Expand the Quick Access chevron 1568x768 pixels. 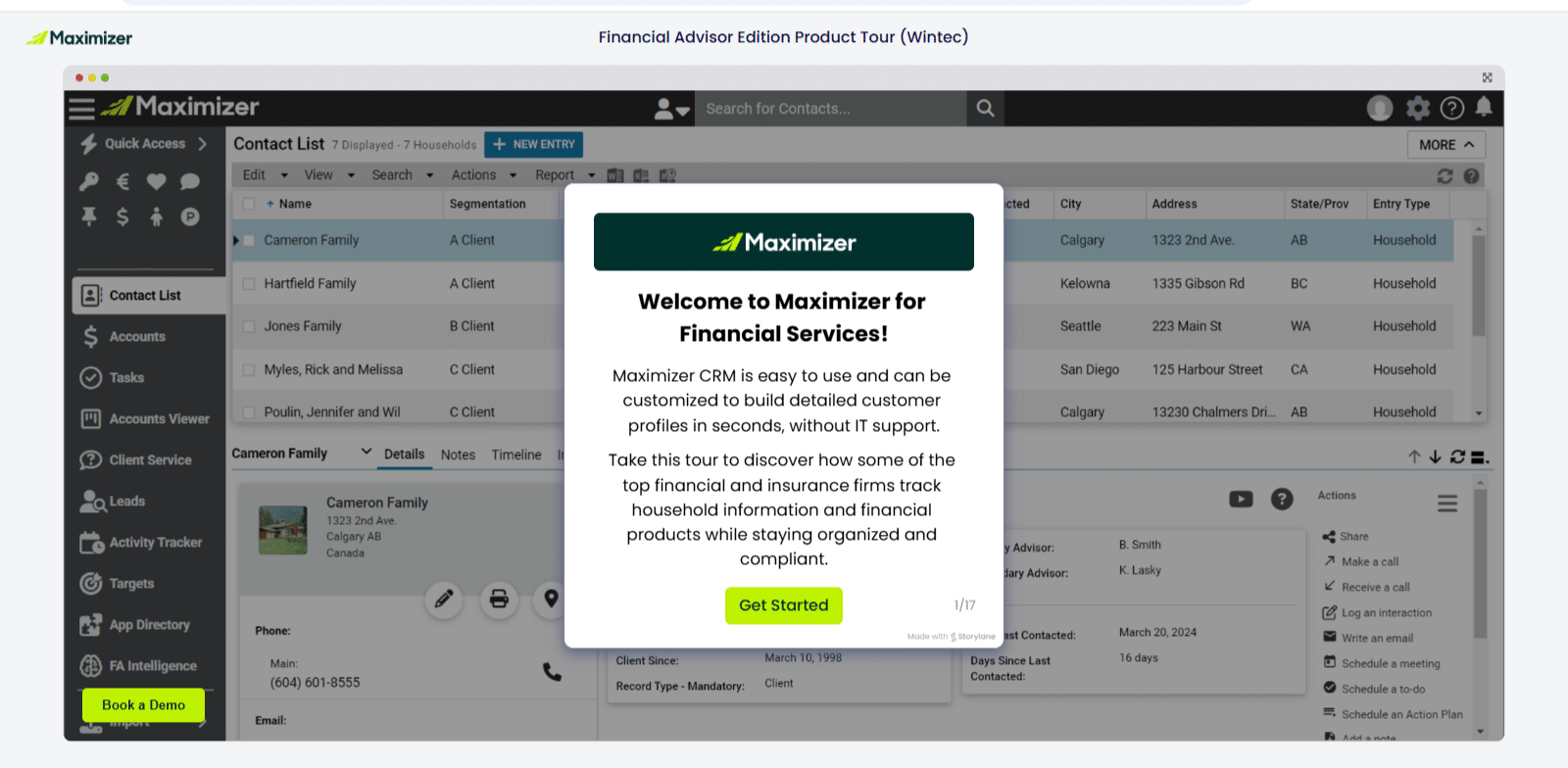pos(202,144)
